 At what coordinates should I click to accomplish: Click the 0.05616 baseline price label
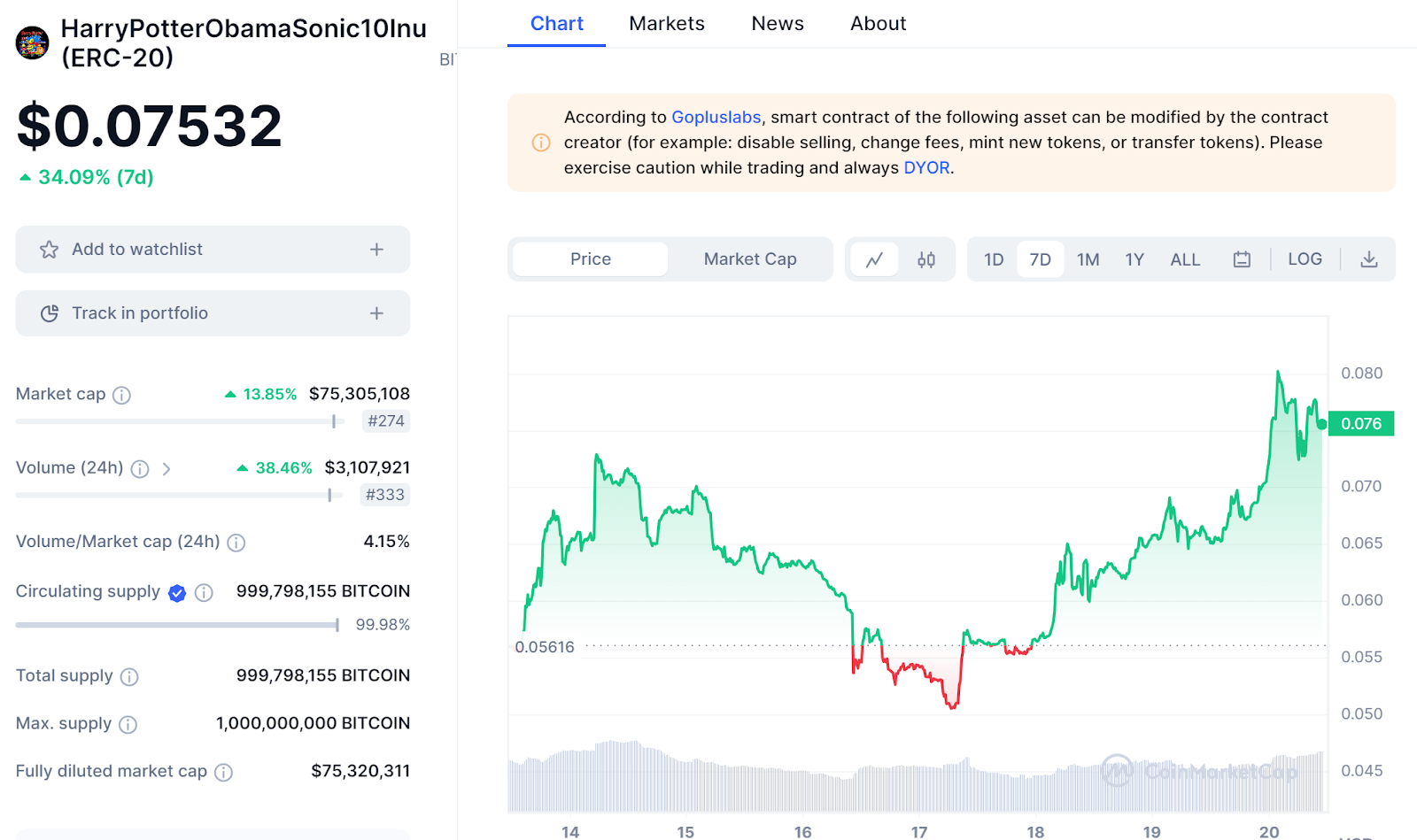click(545, 647)
